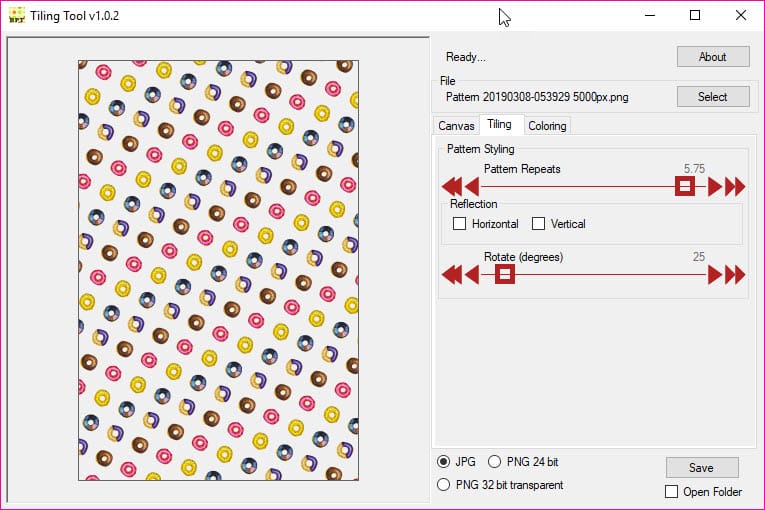Viewport: 765px width, 510px height.
Task: Click the donut pattern preview image
Action: pos(219,270)
